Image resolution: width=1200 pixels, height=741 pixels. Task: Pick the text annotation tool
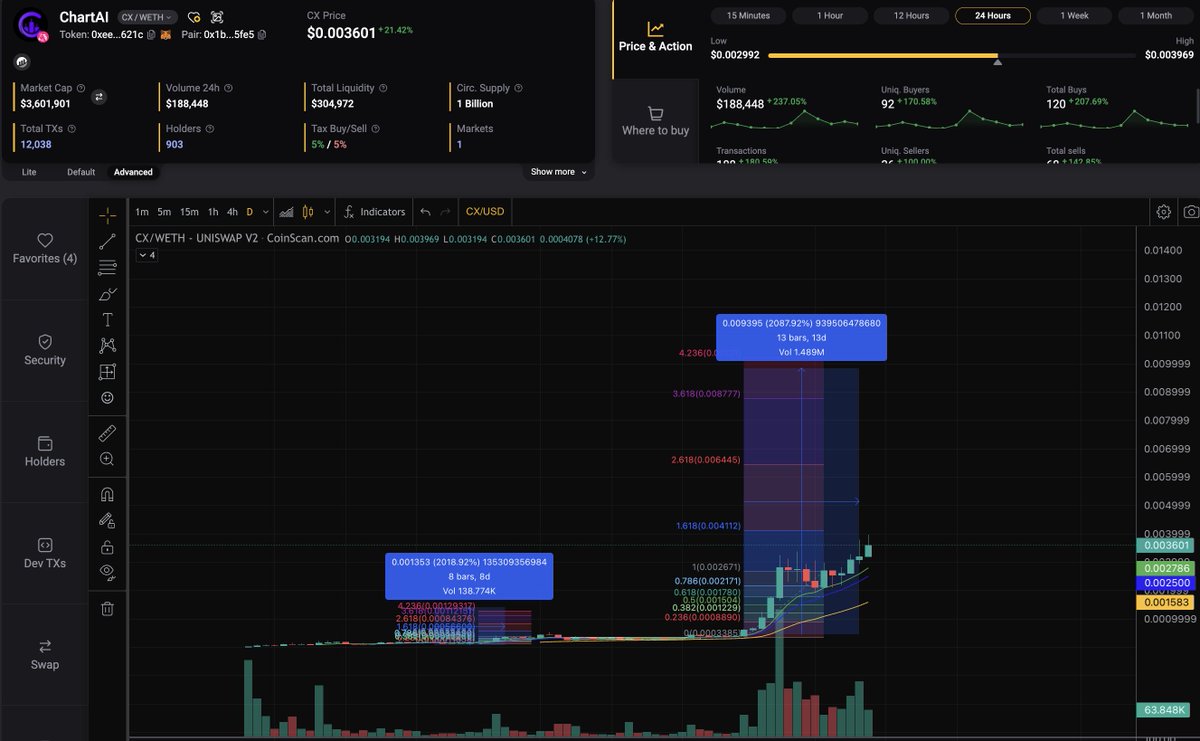tap(108, 319)
